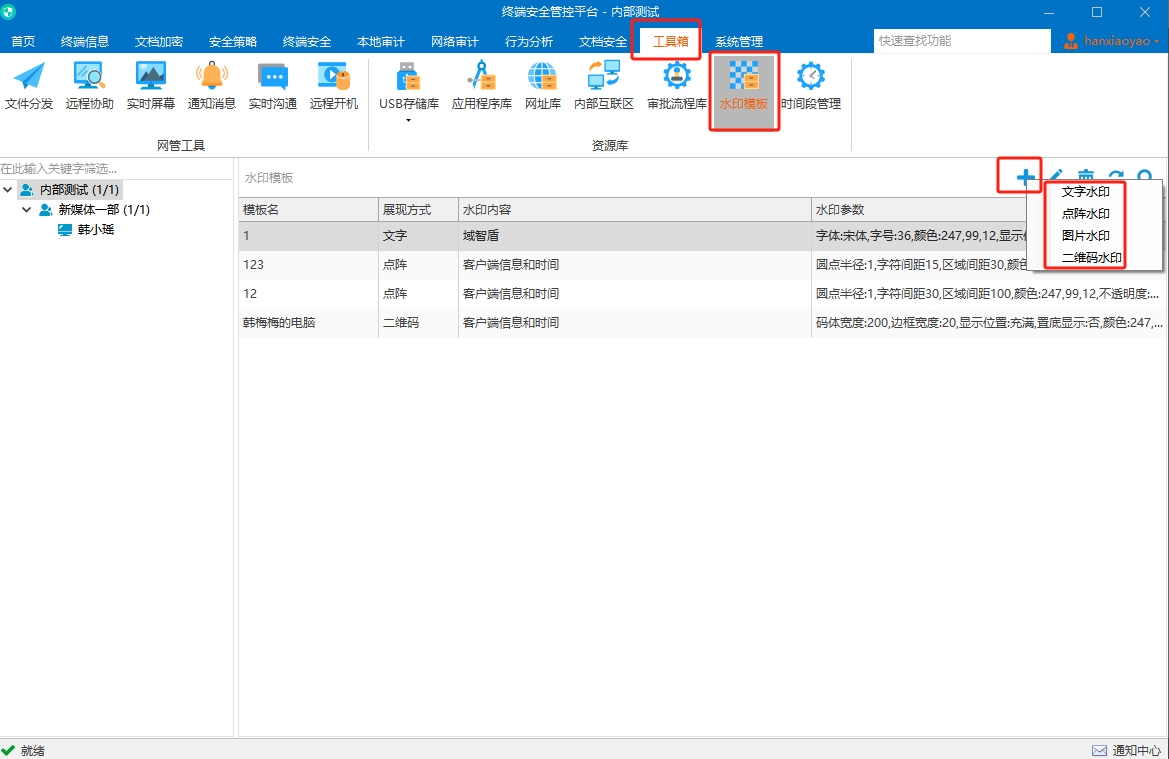Click the app shield logo in the title bar

pos(8,11)
